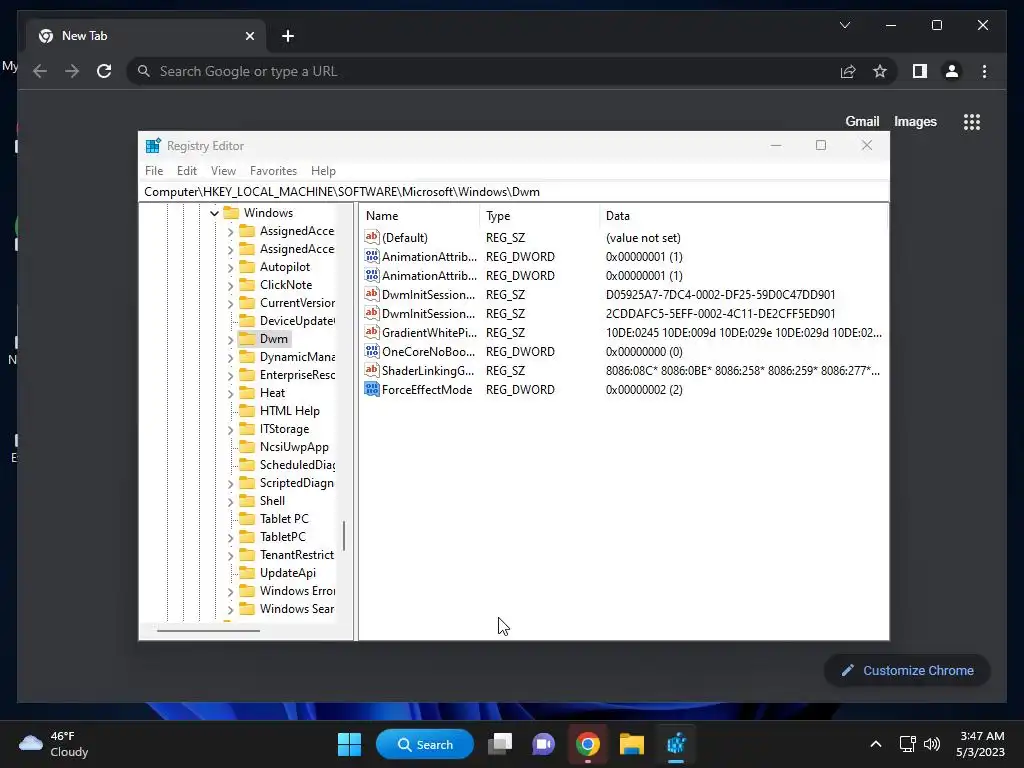Screen dimensions: 1024x768
Task: Click the Heat folder icon
Action: tap(247, 392)
